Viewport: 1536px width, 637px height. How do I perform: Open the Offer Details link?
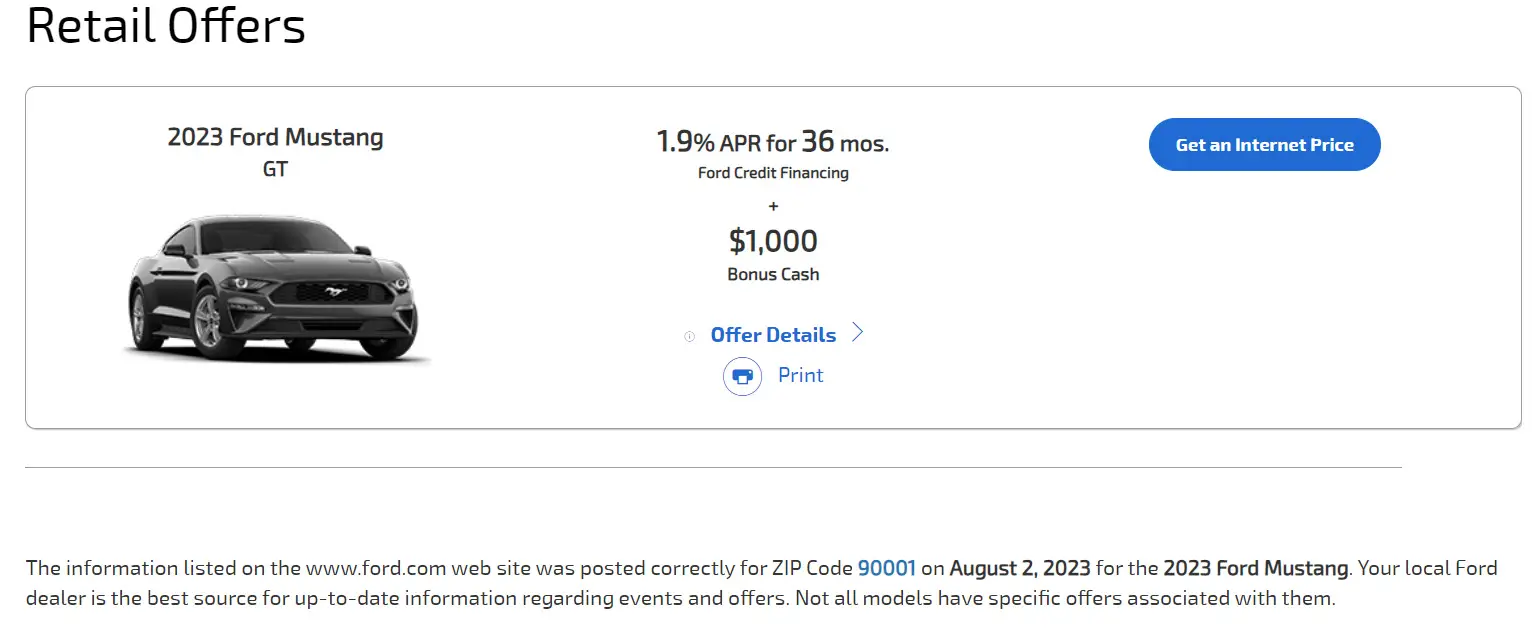coord(773,335)
